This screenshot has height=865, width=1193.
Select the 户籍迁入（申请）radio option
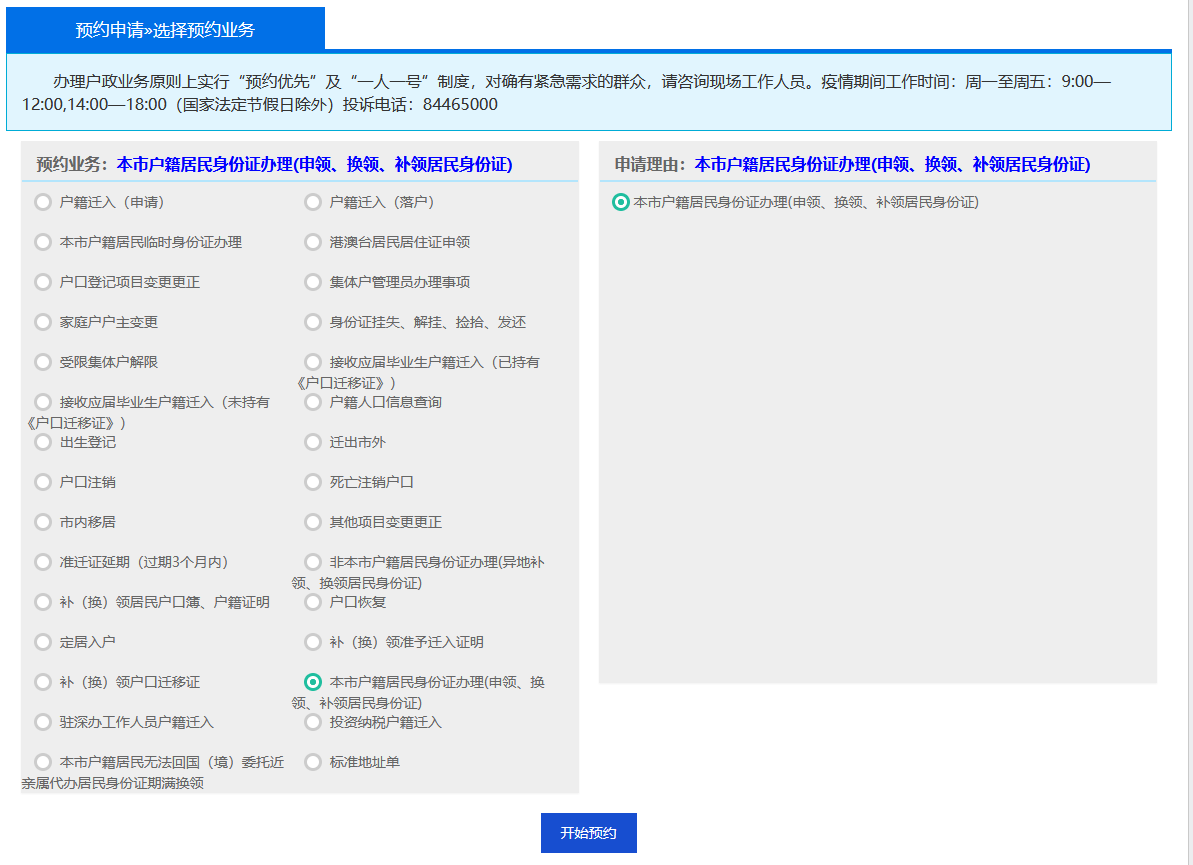point(43,202)
